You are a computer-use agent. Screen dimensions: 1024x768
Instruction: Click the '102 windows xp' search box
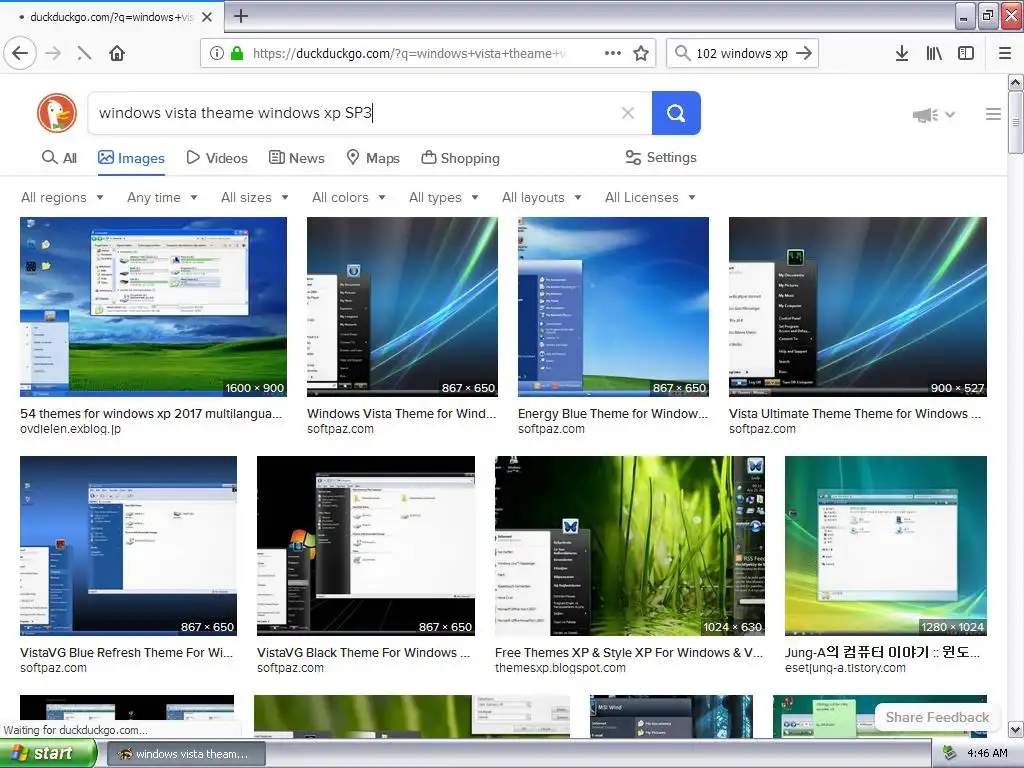[x=742, y=54]
